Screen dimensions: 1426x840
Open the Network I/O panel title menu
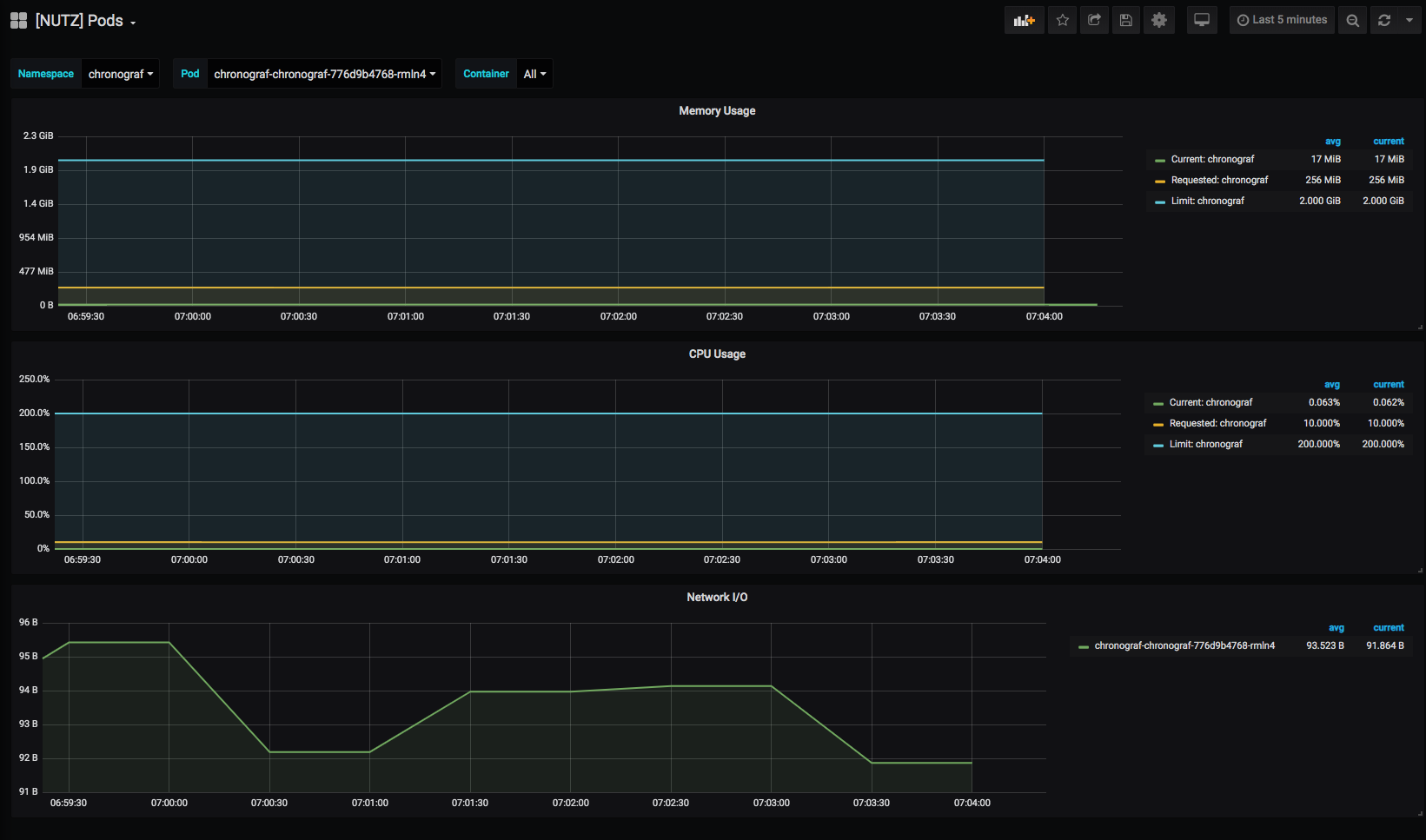pos(717,597)
